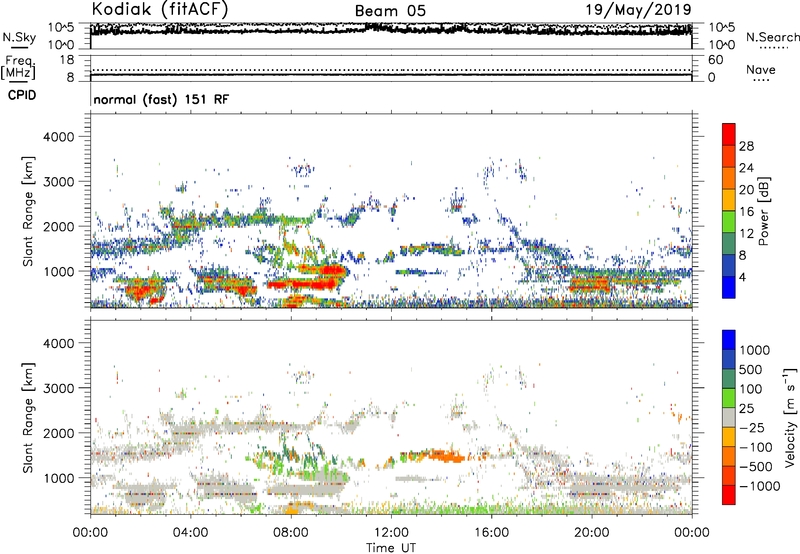Pick the light green 12-16 dB Power segment
Image resolution: width=800 pixels, height=554 pixels.
729,222
